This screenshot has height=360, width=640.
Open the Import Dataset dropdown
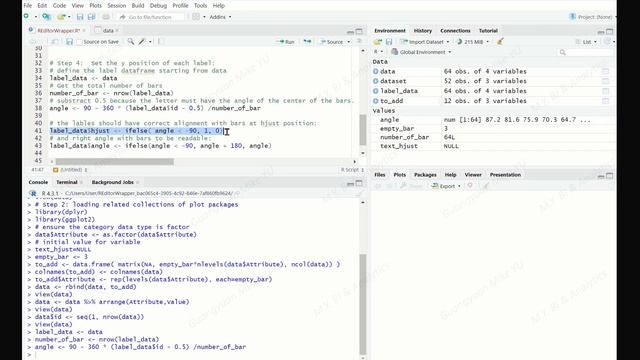424,42
